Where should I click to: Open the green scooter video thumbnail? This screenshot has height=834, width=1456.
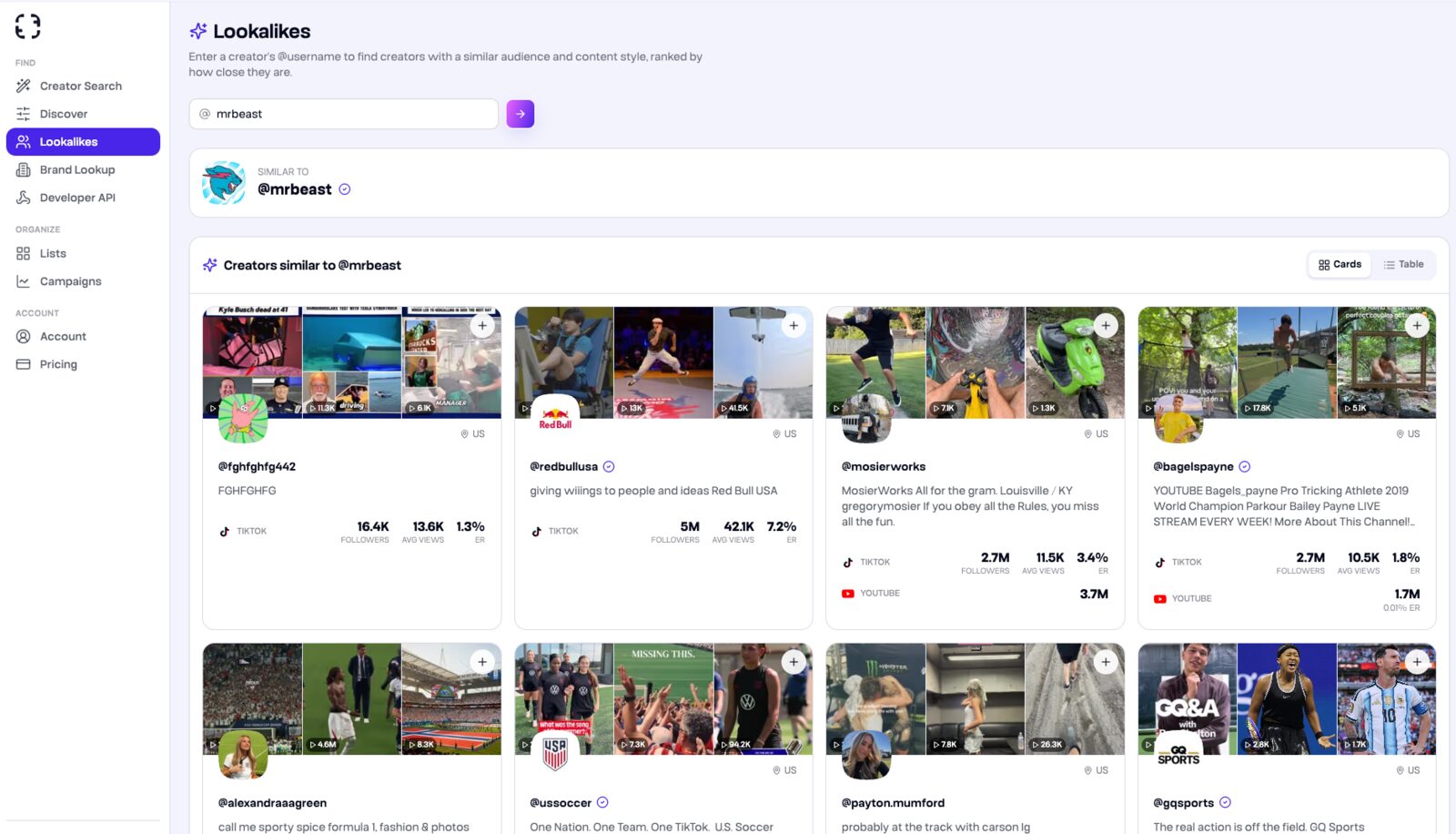1075,362
